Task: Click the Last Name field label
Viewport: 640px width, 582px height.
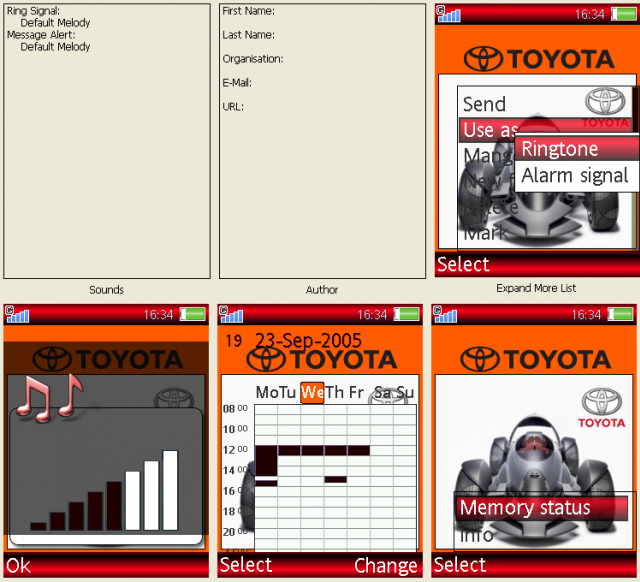Action: tap(249, 35)
